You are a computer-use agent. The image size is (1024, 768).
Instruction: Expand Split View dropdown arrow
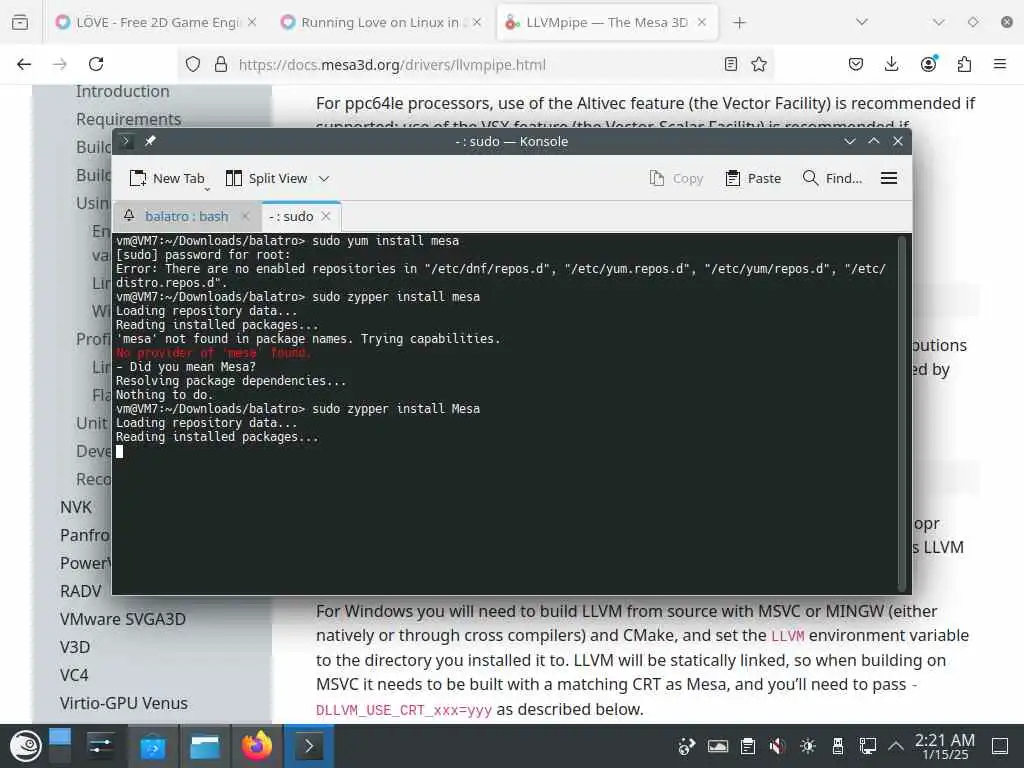point(324,178)
